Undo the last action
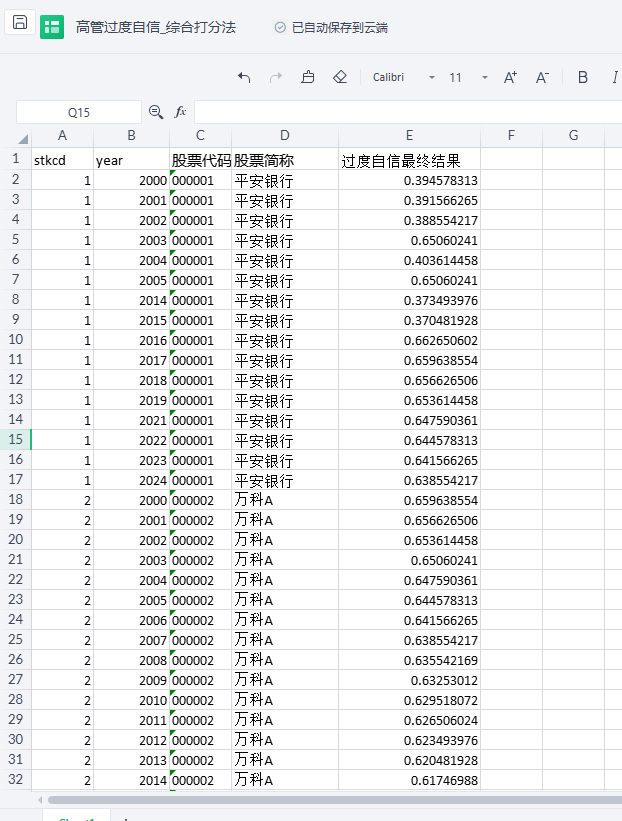Image resolution: width=622 pixels, height=821 pixels. coord(244,77)
